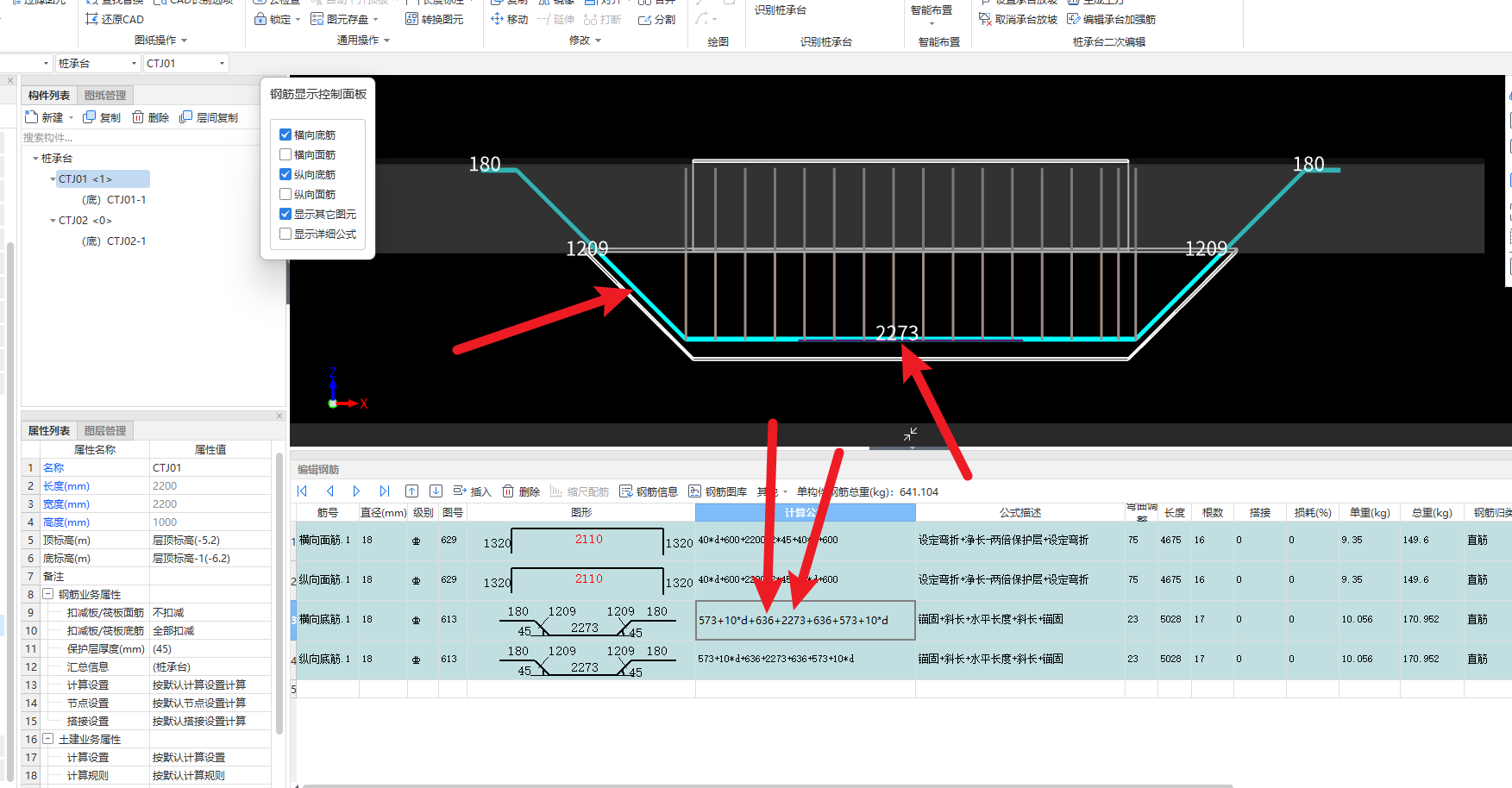Click the 取消承台放坡 icon
This screenshot has width=1512, height=788.
985,19
